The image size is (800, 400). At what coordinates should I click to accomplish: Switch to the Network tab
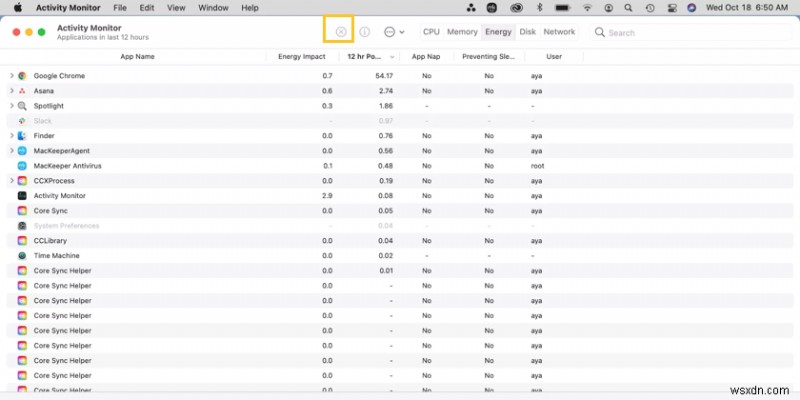coord(559,32)
